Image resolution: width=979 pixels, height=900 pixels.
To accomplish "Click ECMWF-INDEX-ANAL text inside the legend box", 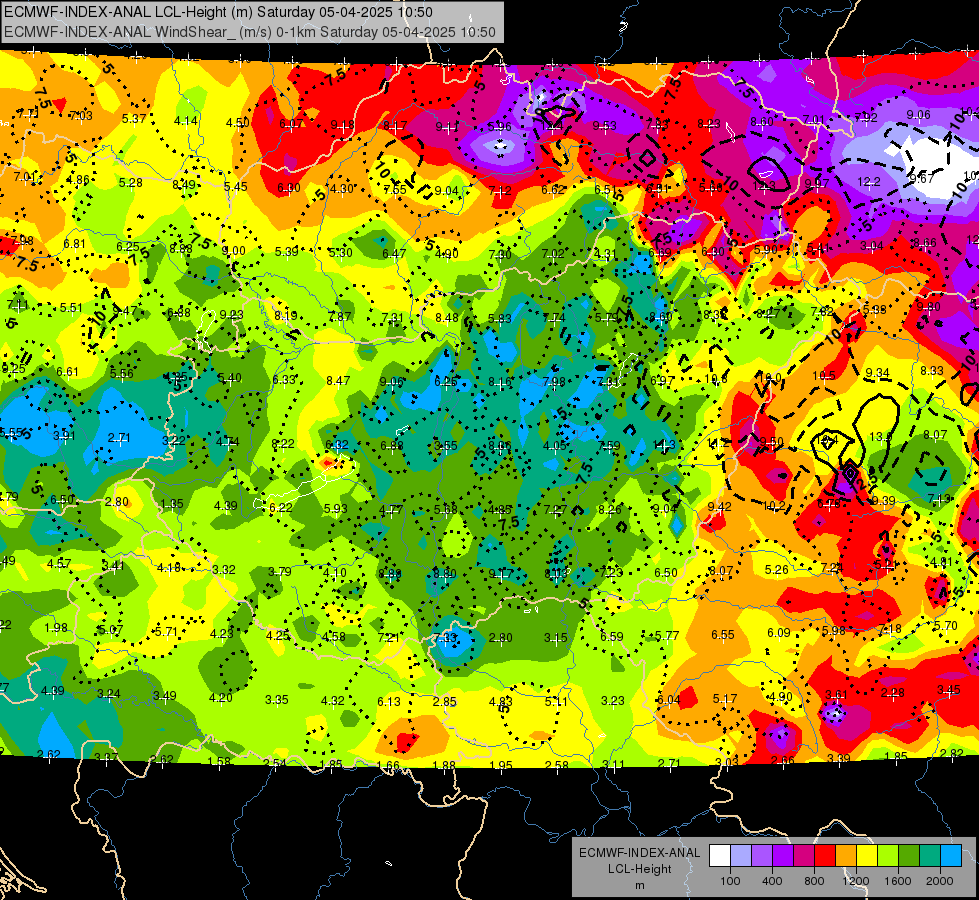I will pos(639,853).
